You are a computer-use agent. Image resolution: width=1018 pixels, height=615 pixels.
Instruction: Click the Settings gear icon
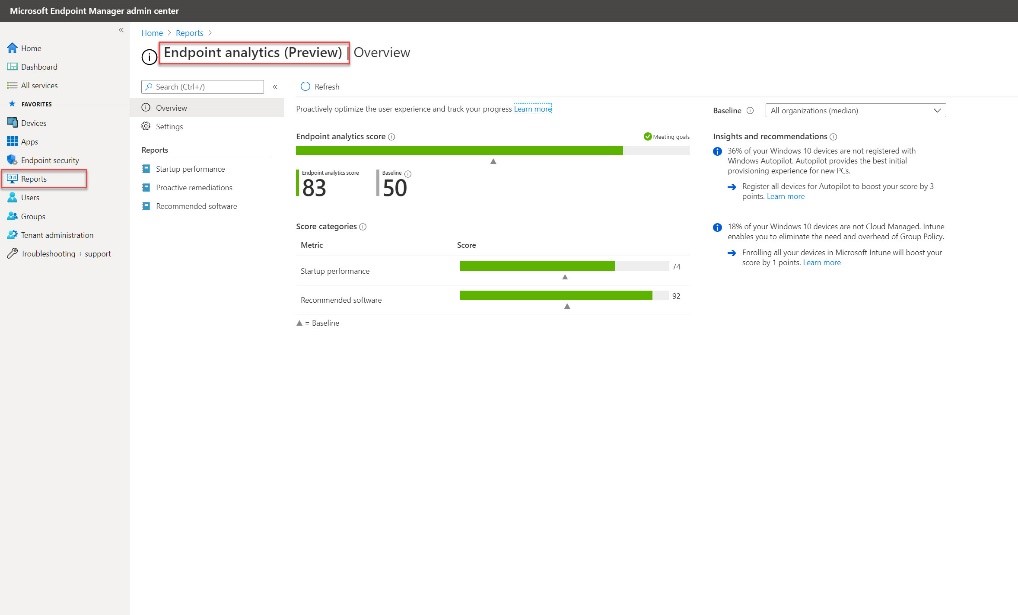pyautogui.click(x=146, y=126)
